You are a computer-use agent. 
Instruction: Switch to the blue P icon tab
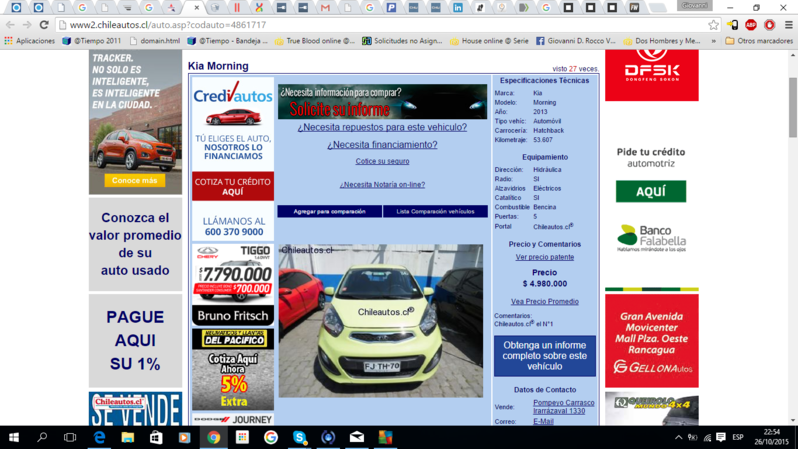[391, 8]
